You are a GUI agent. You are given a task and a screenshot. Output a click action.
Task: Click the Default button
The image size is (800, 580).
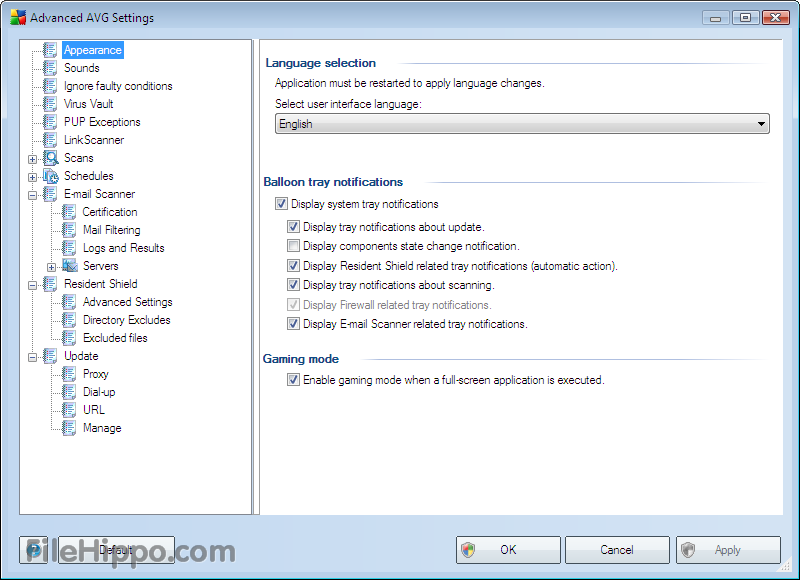click(116, 550)
